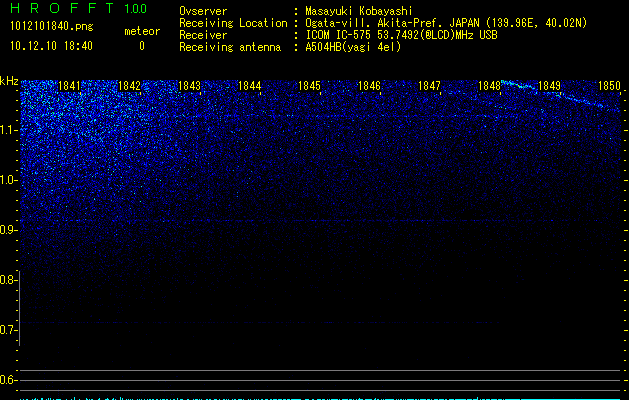
Task: Click the 0.8 kHz frequency label
Action: tap(8, 280)
